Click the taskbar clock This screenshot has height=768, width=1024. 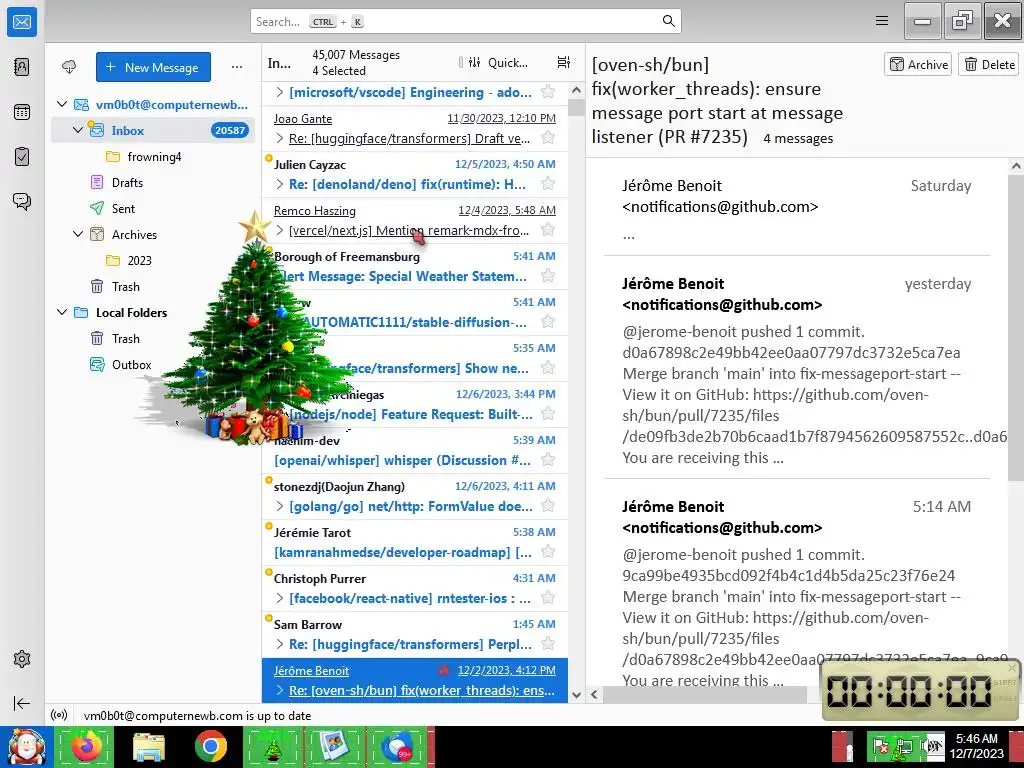pyautogui.click(x=977, y=746)
